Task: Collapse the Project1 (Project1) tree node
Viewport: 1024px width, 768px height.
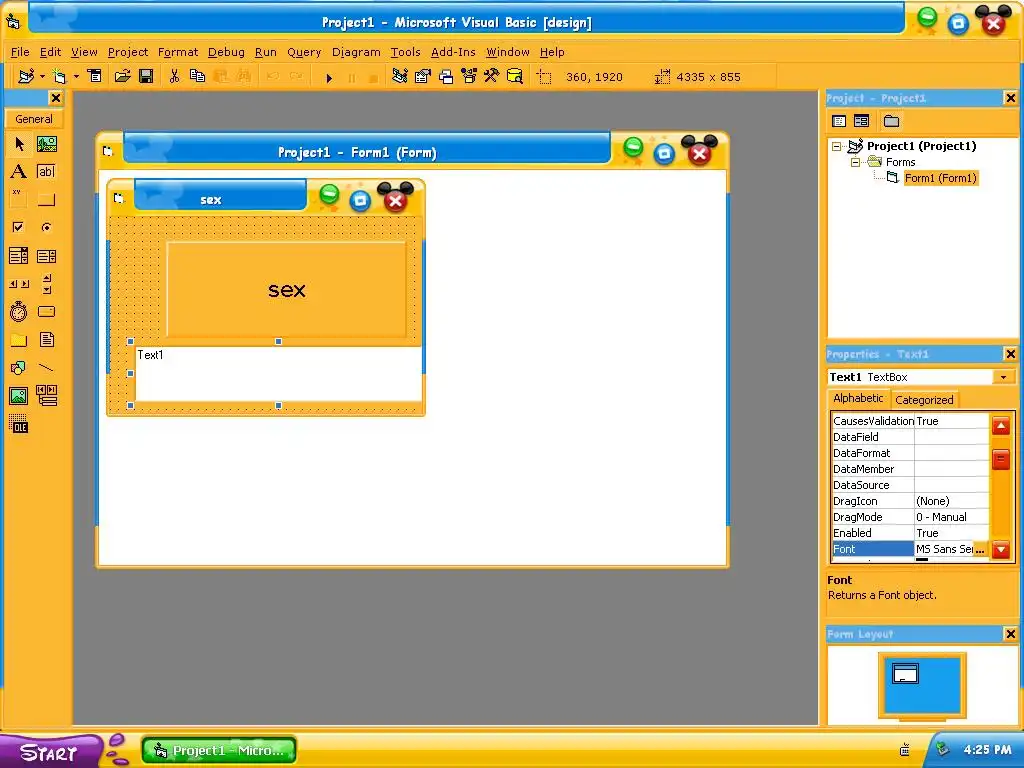Action: (837, 146)
